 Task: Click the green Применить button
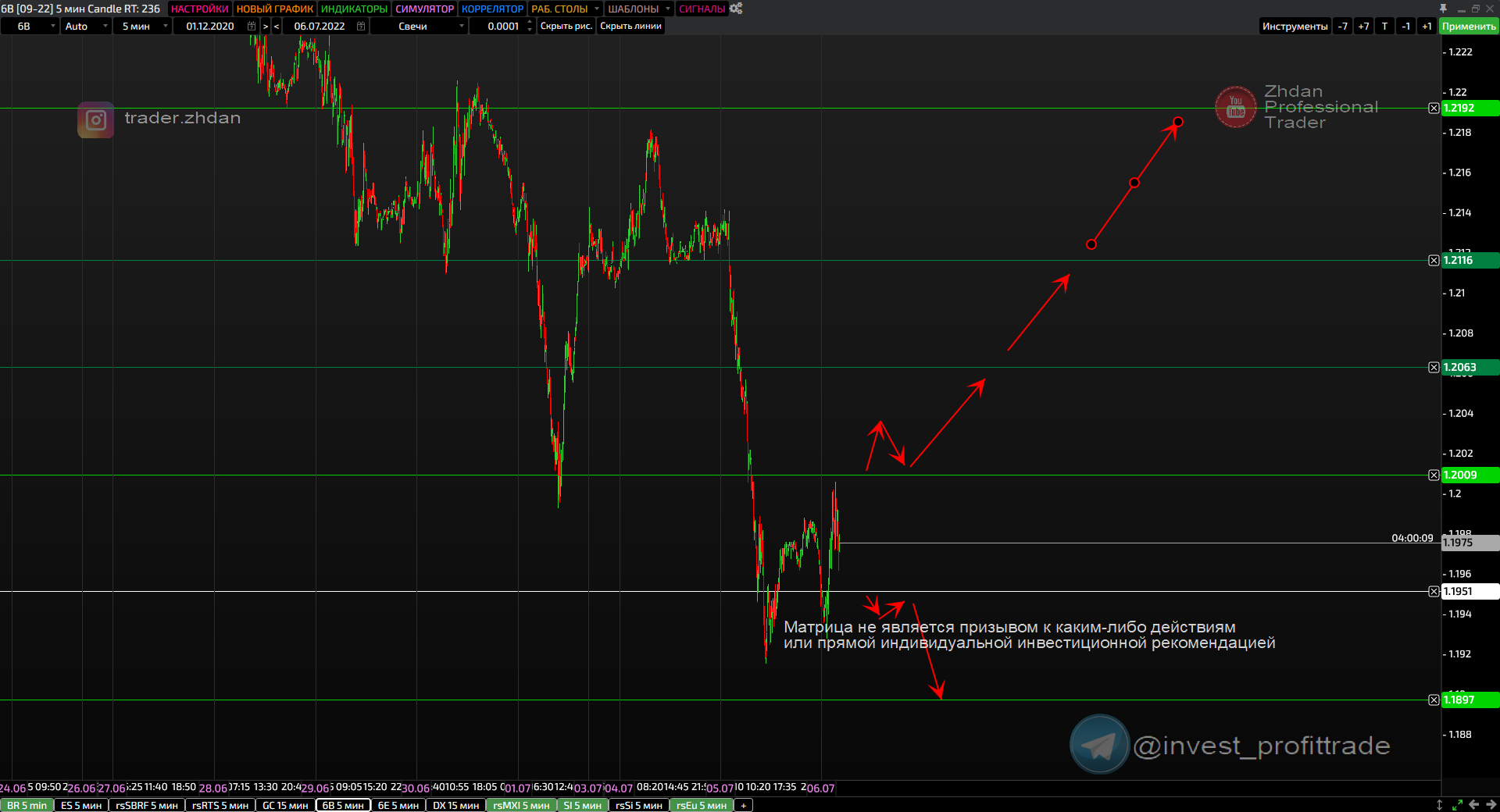pos(1469,26)
